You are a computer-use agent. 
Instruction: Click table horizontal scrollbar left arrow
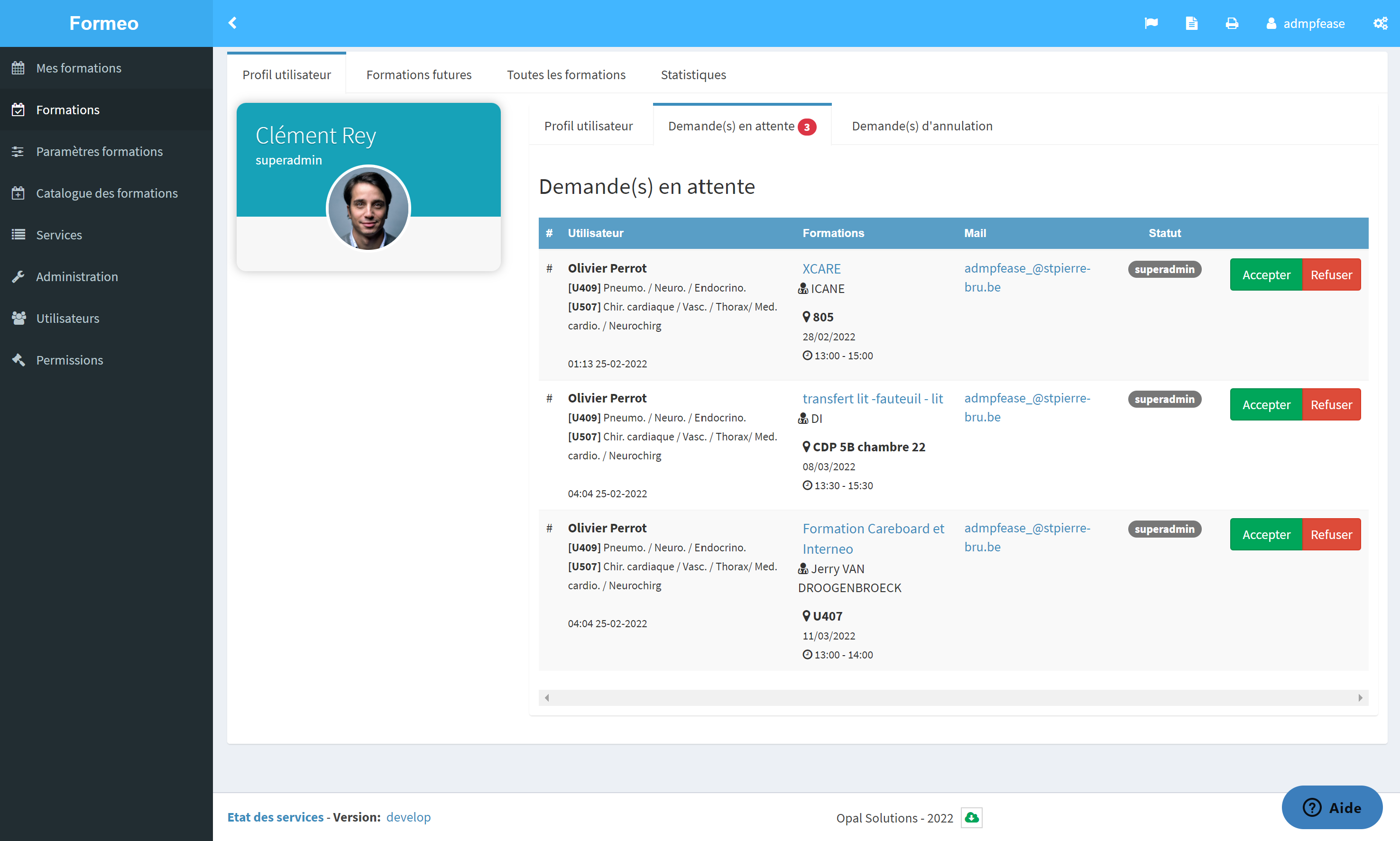point(547,698)
